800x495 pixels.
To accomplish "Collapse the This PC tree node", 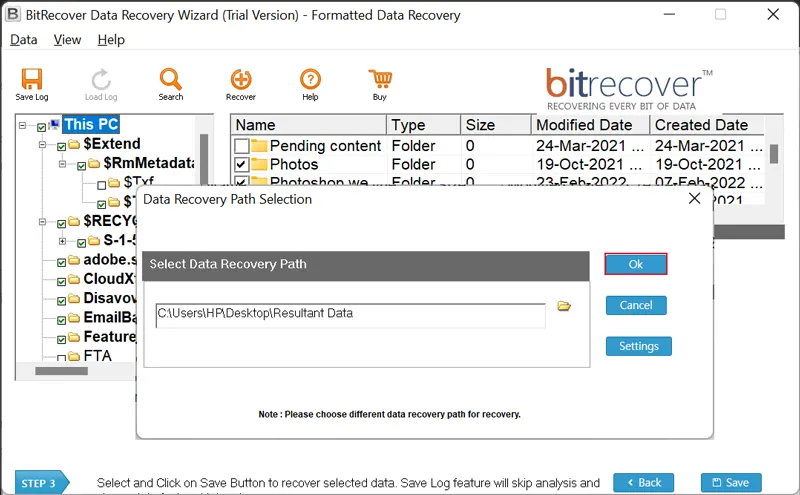I will [22, 125].
